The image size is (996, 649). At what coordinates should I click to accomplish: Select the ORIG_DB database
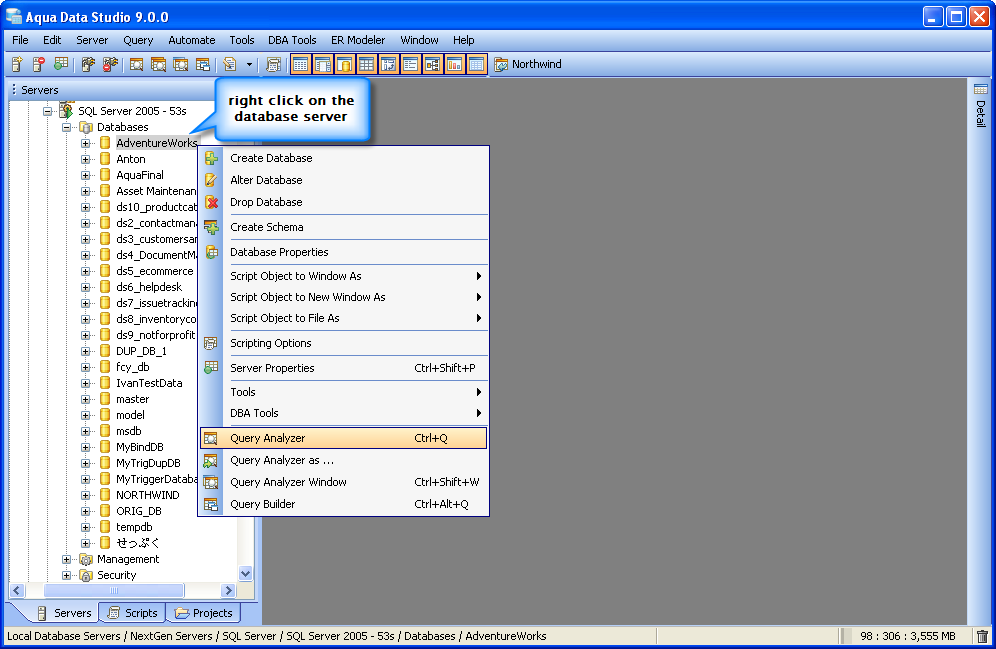coord(138,511)
